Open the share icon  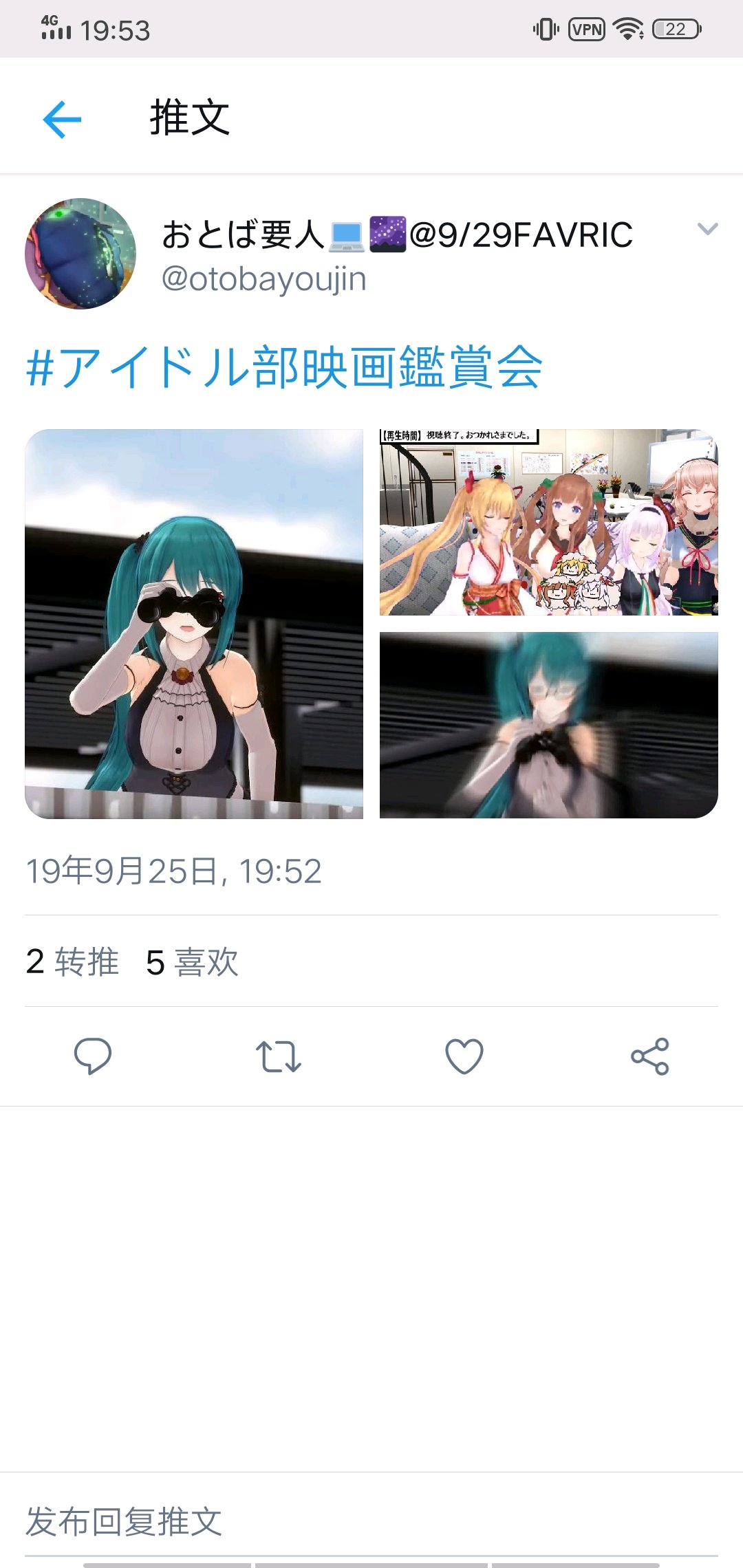click(x=650, y=1056)
